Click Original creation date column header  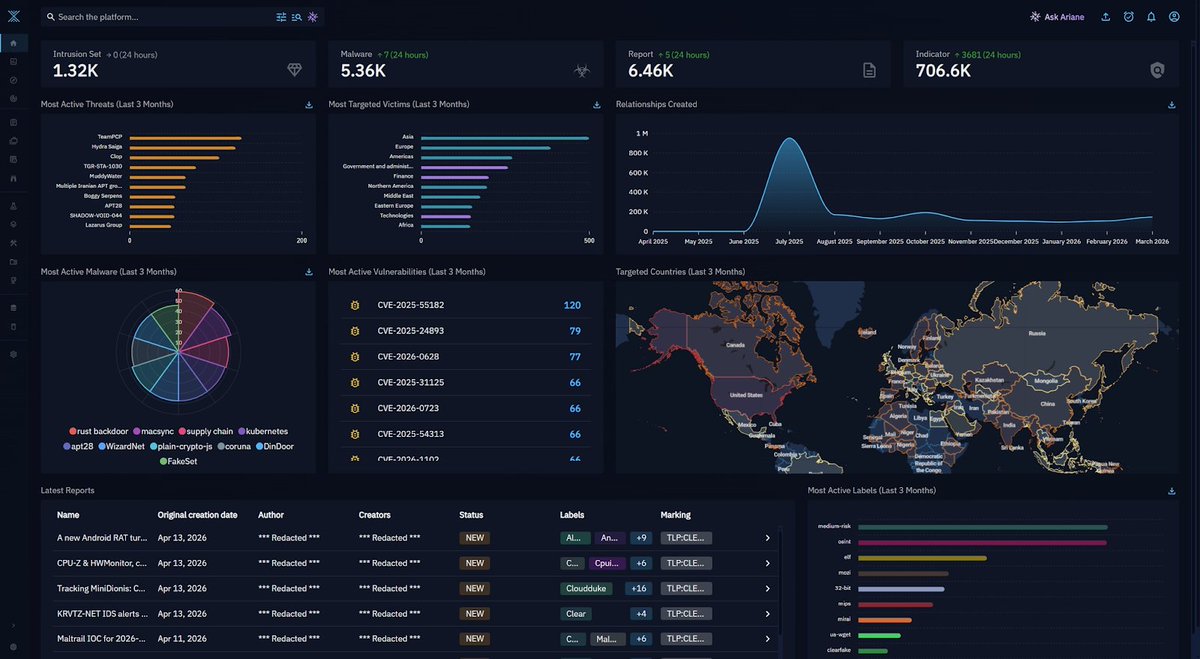pos(198,515)
